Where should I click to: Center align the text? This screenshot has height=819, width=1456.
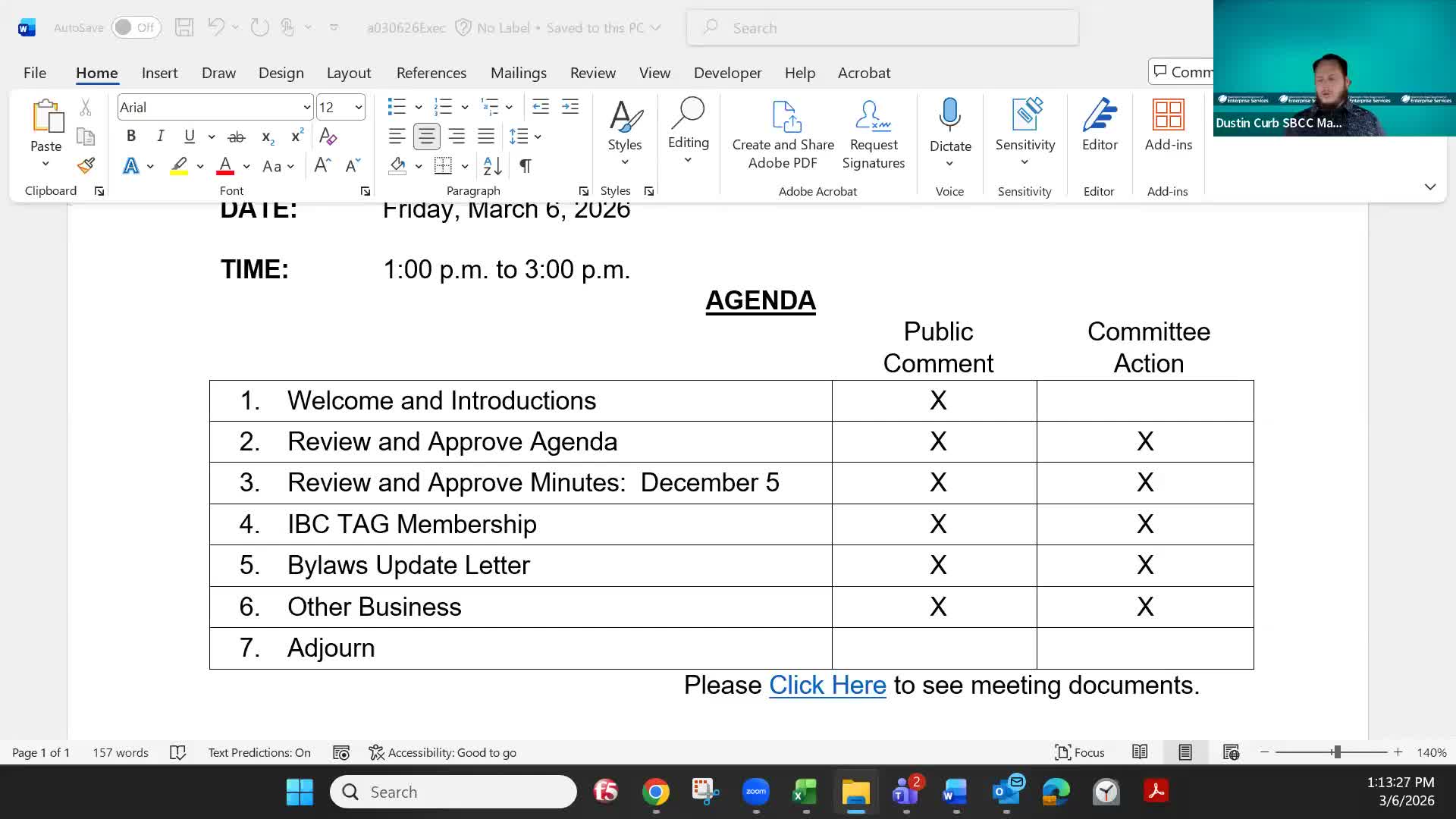(x=426, y=136)
